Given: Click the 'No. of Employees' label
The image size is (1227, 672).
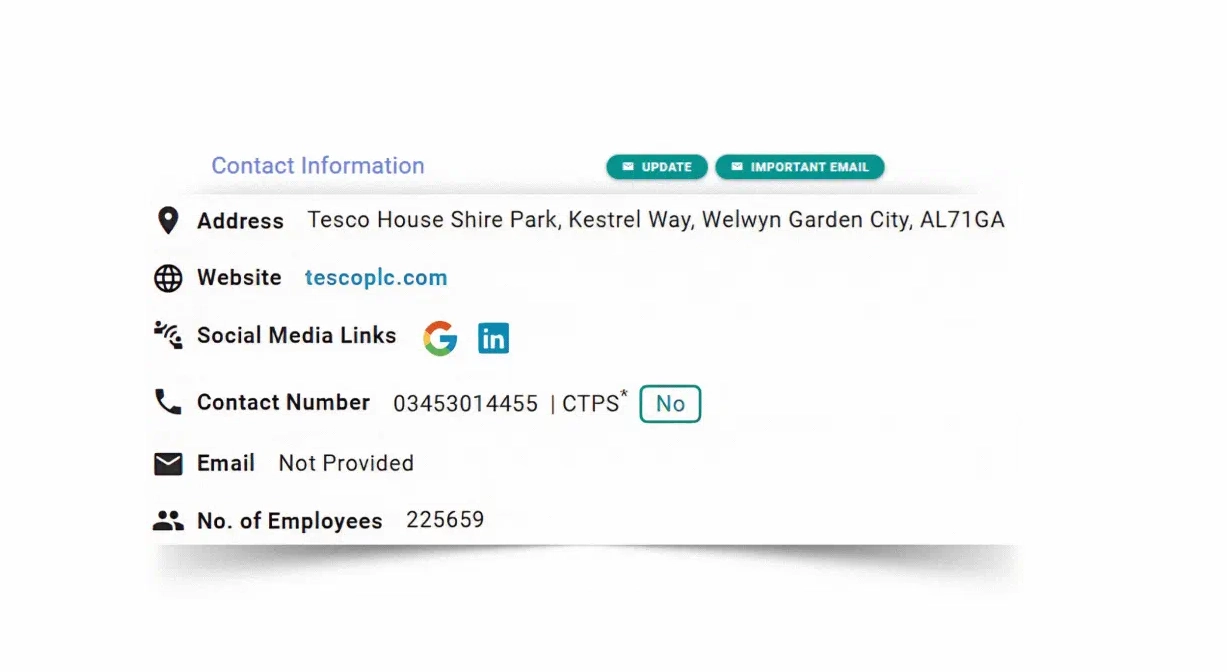Looking at the screenshot, I should [290, 521].
